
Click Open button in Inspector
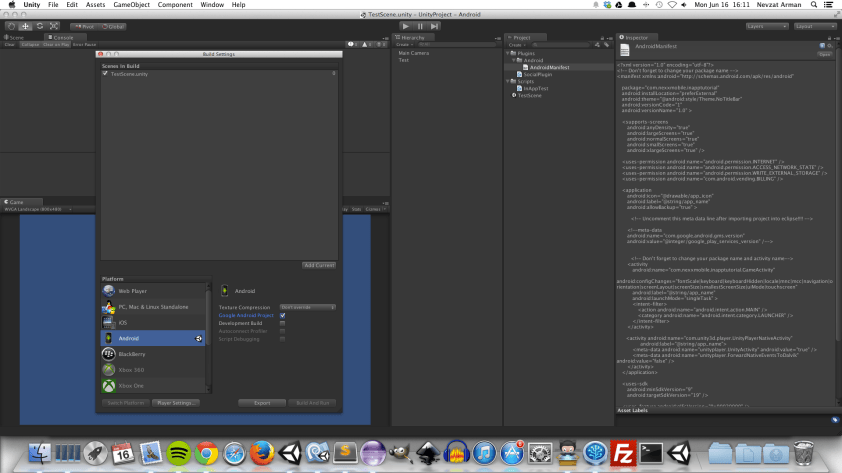click(824, 54)
